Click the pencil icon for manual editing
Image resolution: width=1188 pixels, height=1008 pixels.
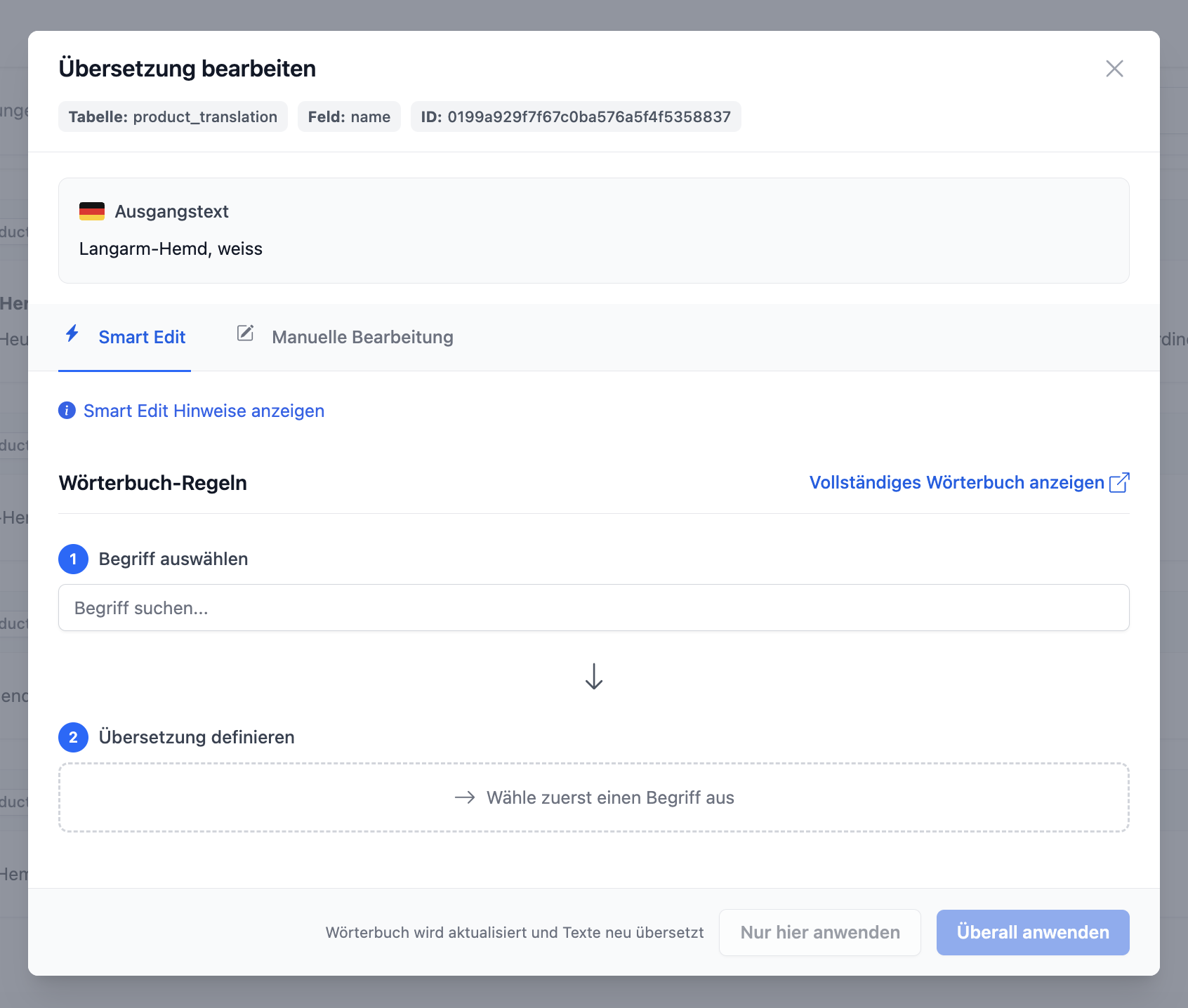245,333
